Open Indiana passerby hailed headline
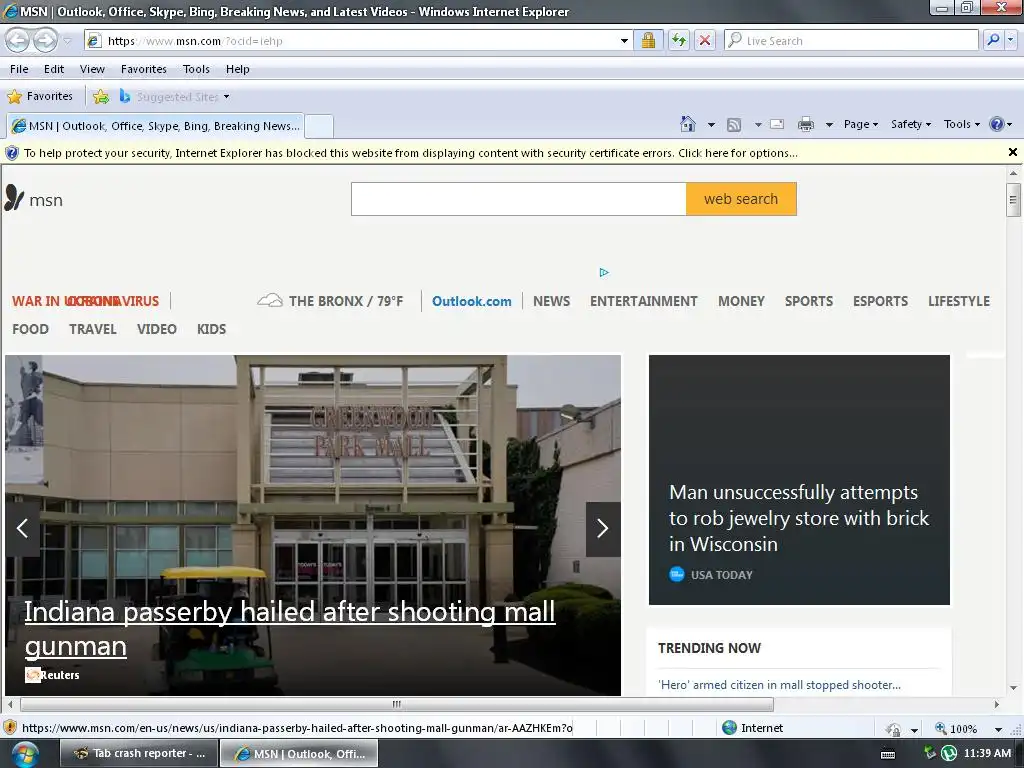This screenshot has height=768, width=1024. point(289,628)
